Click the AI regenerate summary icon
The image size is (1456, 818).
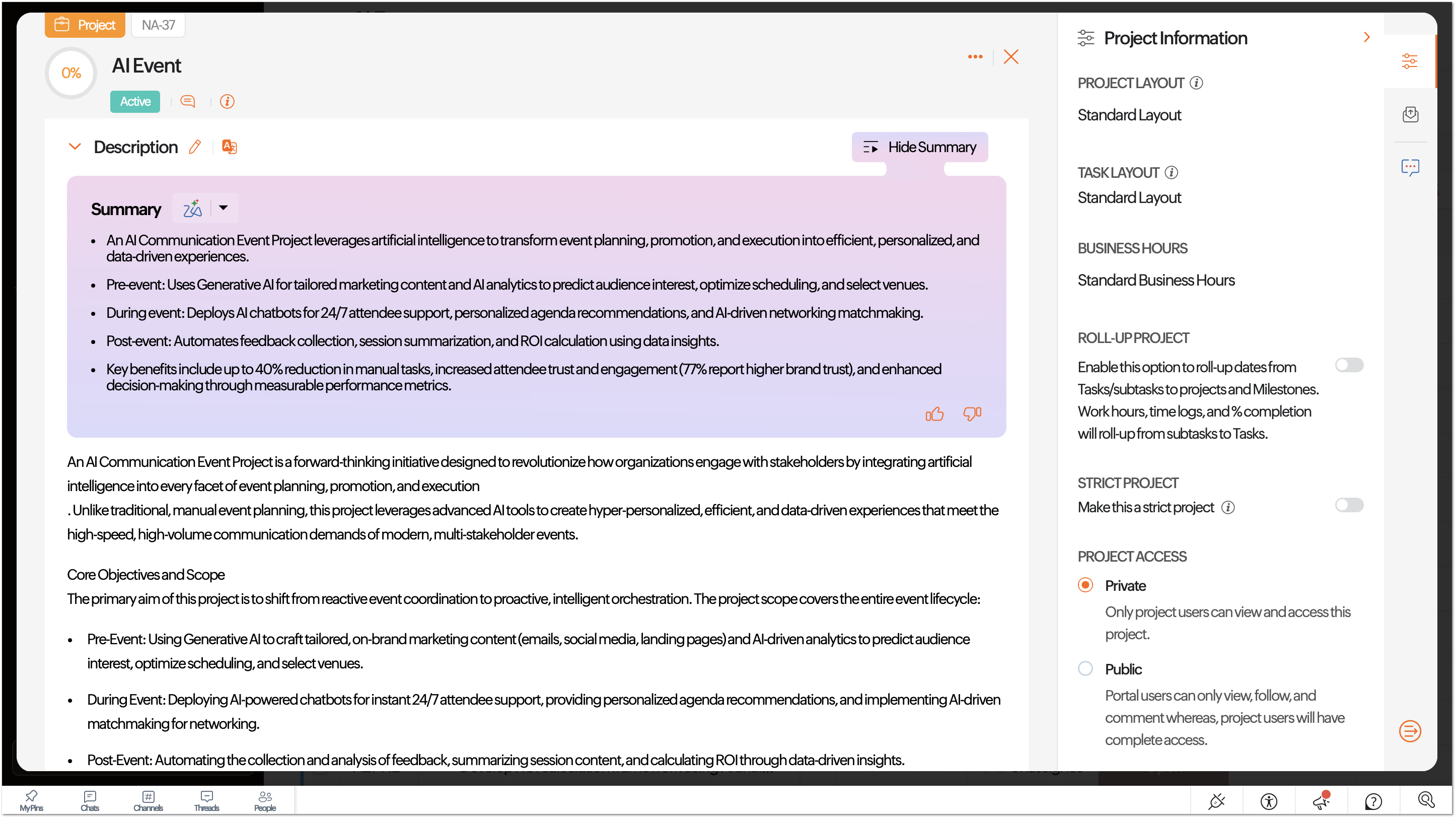(x=192, y=209)
